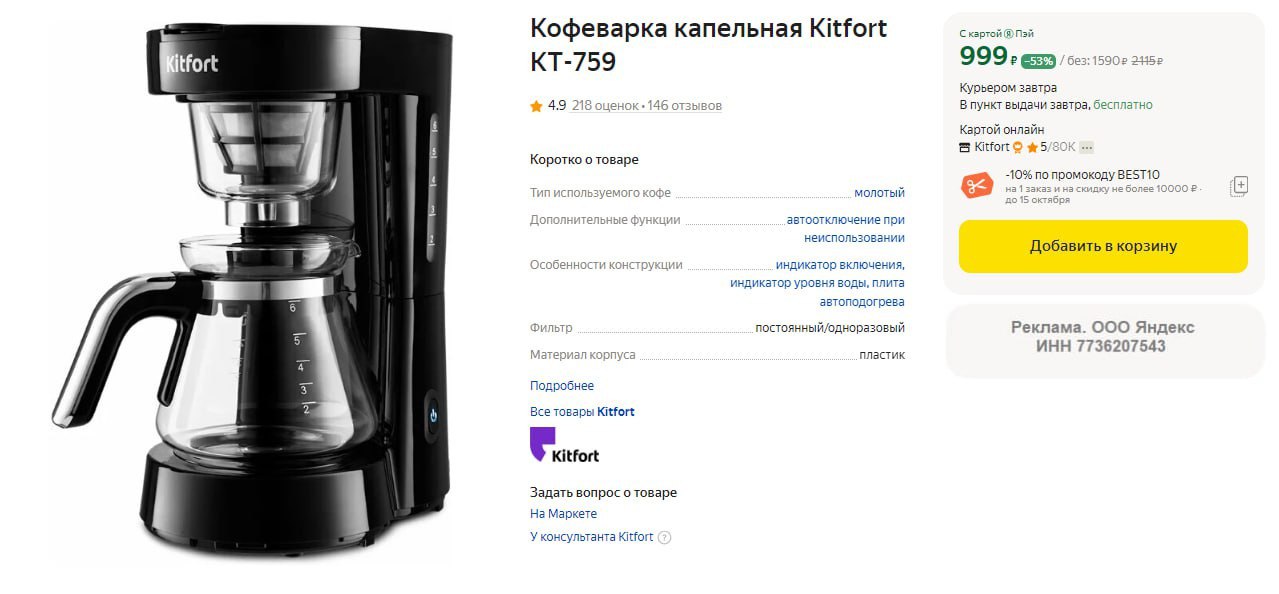Ask a question На Маркете

(563, 514)
